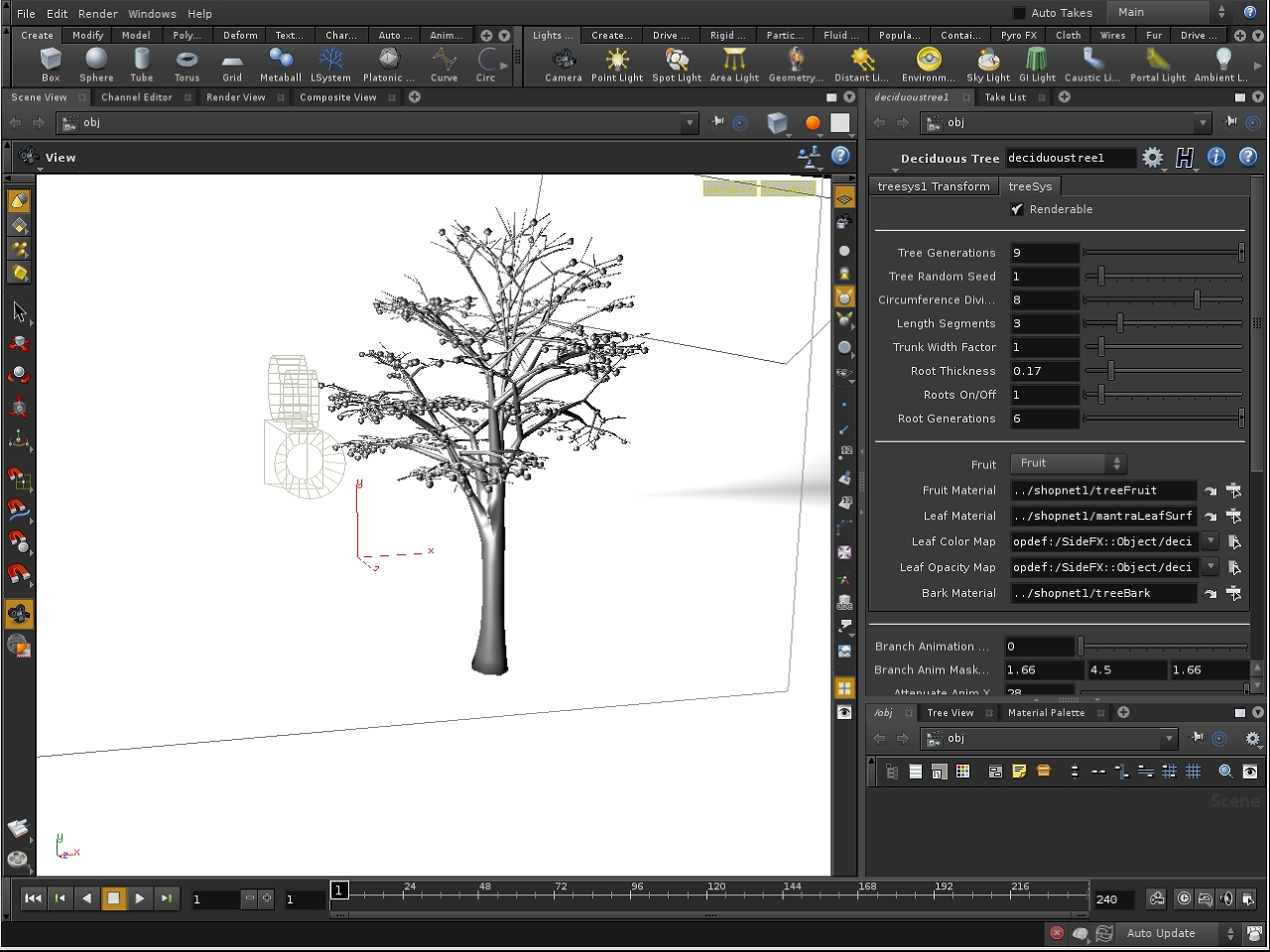
Task: Add a Geometry Light
Action: [796, 64]
